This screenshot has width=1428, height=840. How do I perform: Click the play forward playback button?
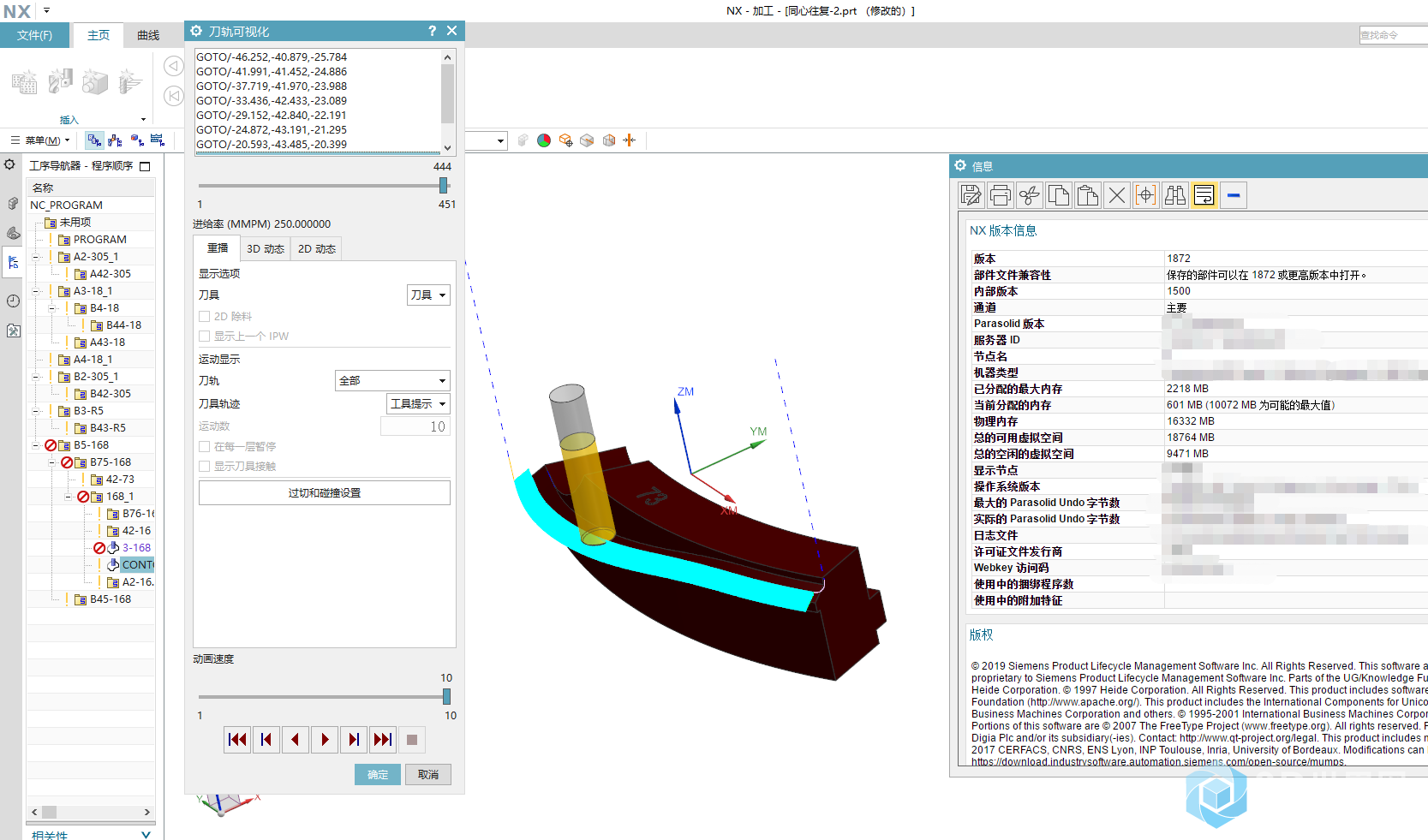[325, 740]
